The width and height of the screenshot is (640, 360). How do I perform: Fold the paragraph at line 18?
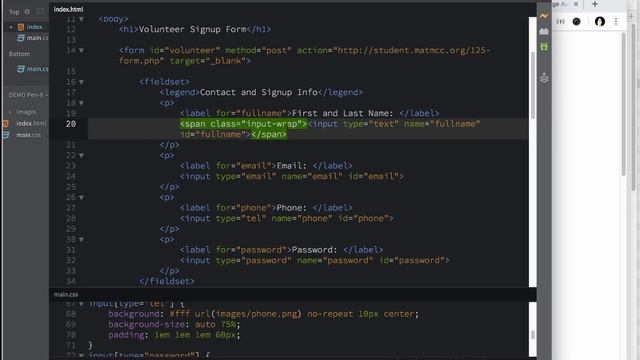(x=81, y=103)
